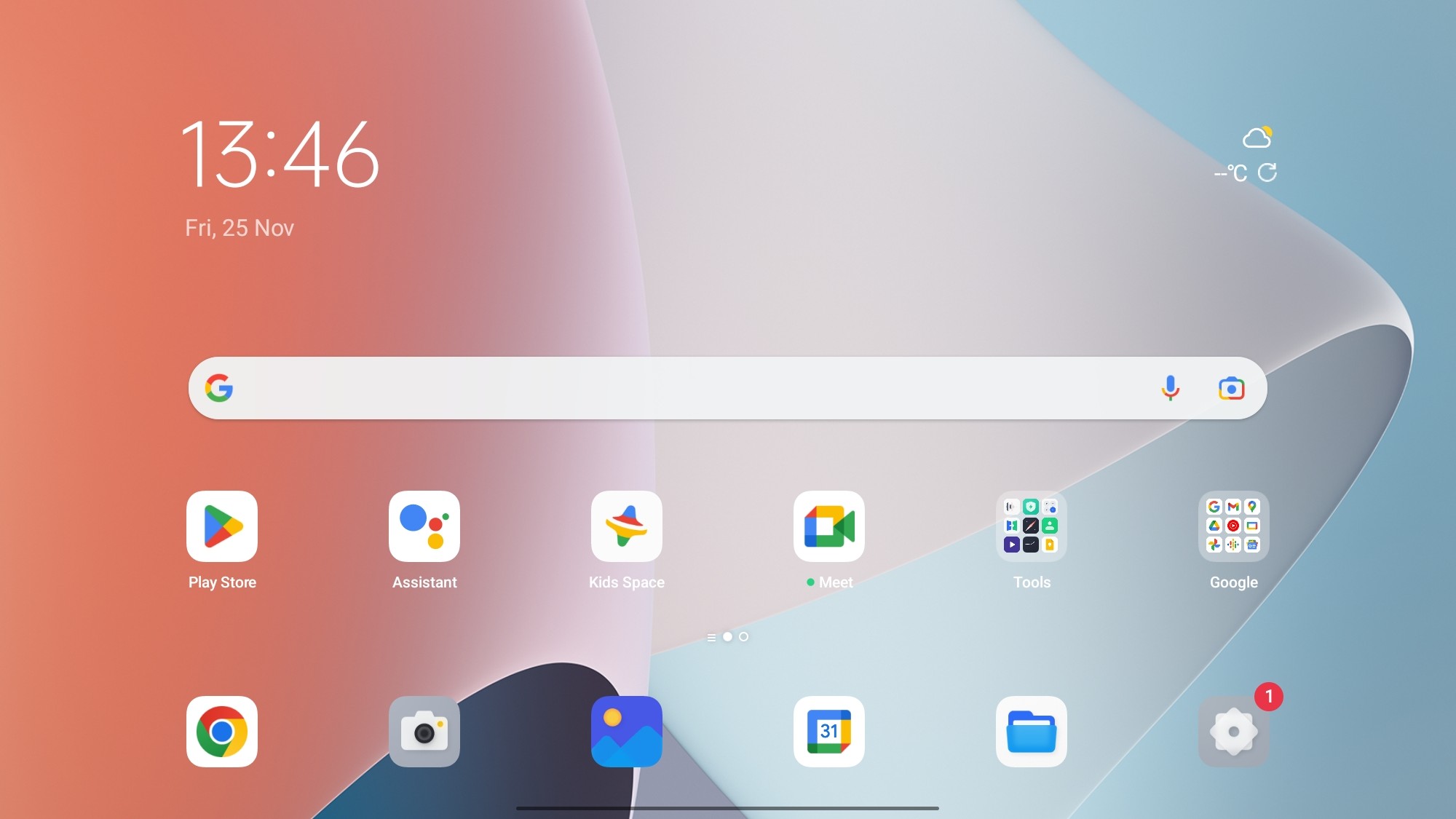The height and width of the screenshot is (819, 1456).
Task: Open the Camera app
Action: pyautogui.click(x=424, y=731)
